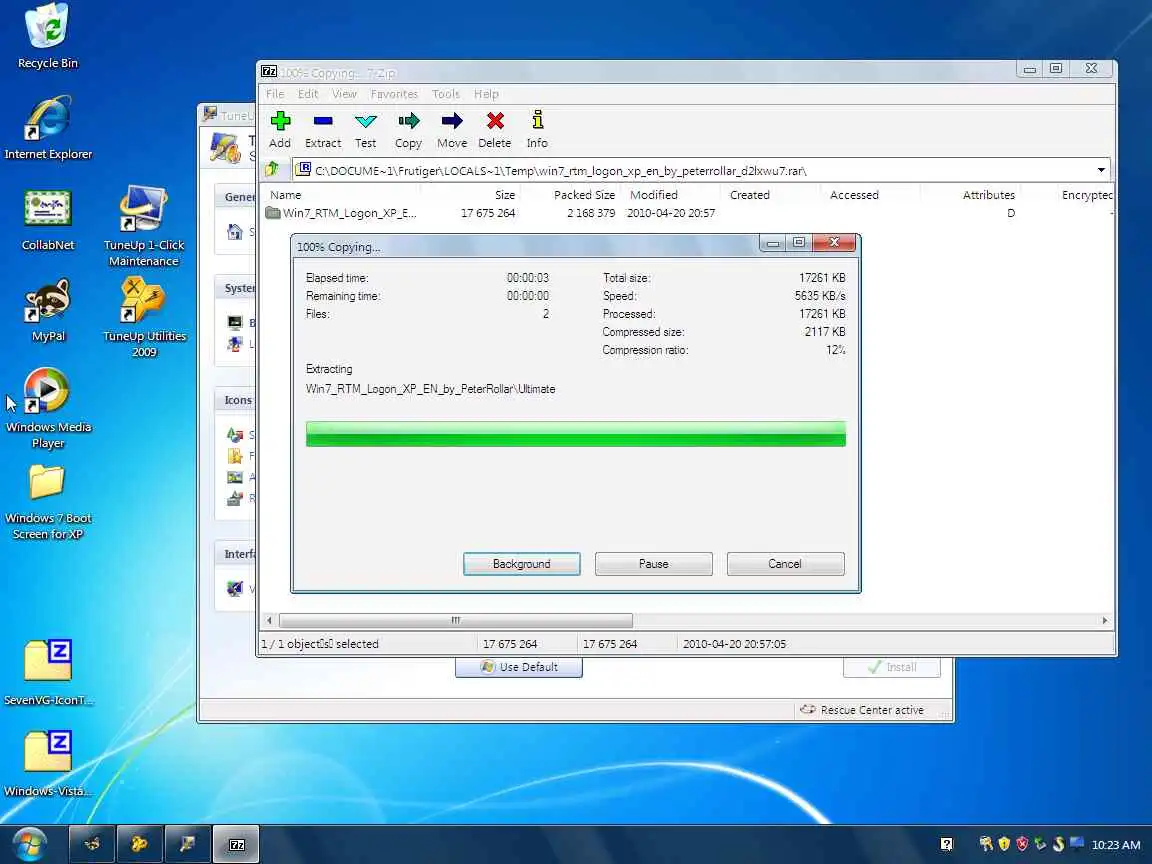Sort by the Accessed column header
The image size is (1152, 864).
(854, 195)
